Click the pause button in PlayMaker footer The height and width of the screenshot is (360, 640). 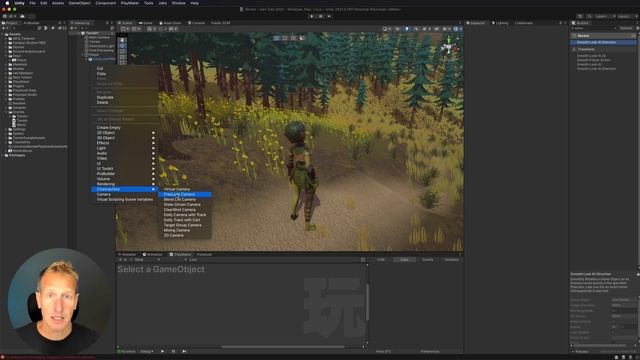pos(173,351)
